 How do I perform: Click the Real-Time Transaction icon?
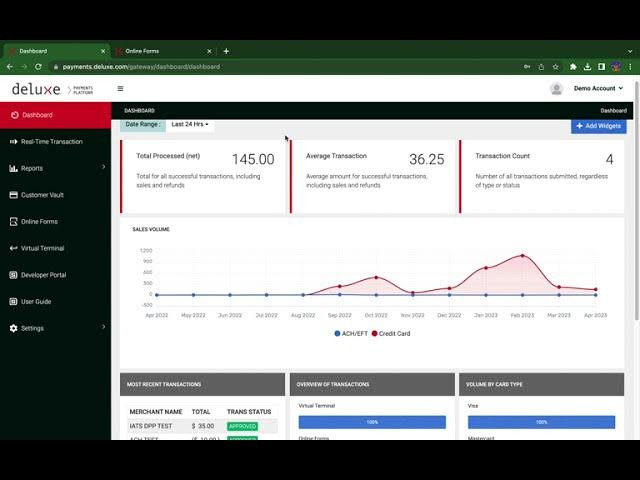point(13,142)
